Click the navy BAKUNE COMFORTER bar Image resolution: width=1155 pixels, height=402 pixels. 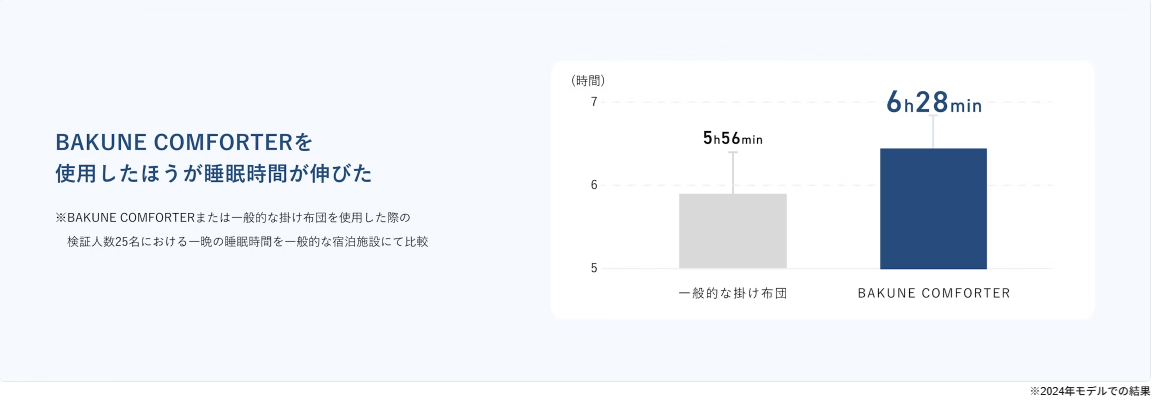933,208
